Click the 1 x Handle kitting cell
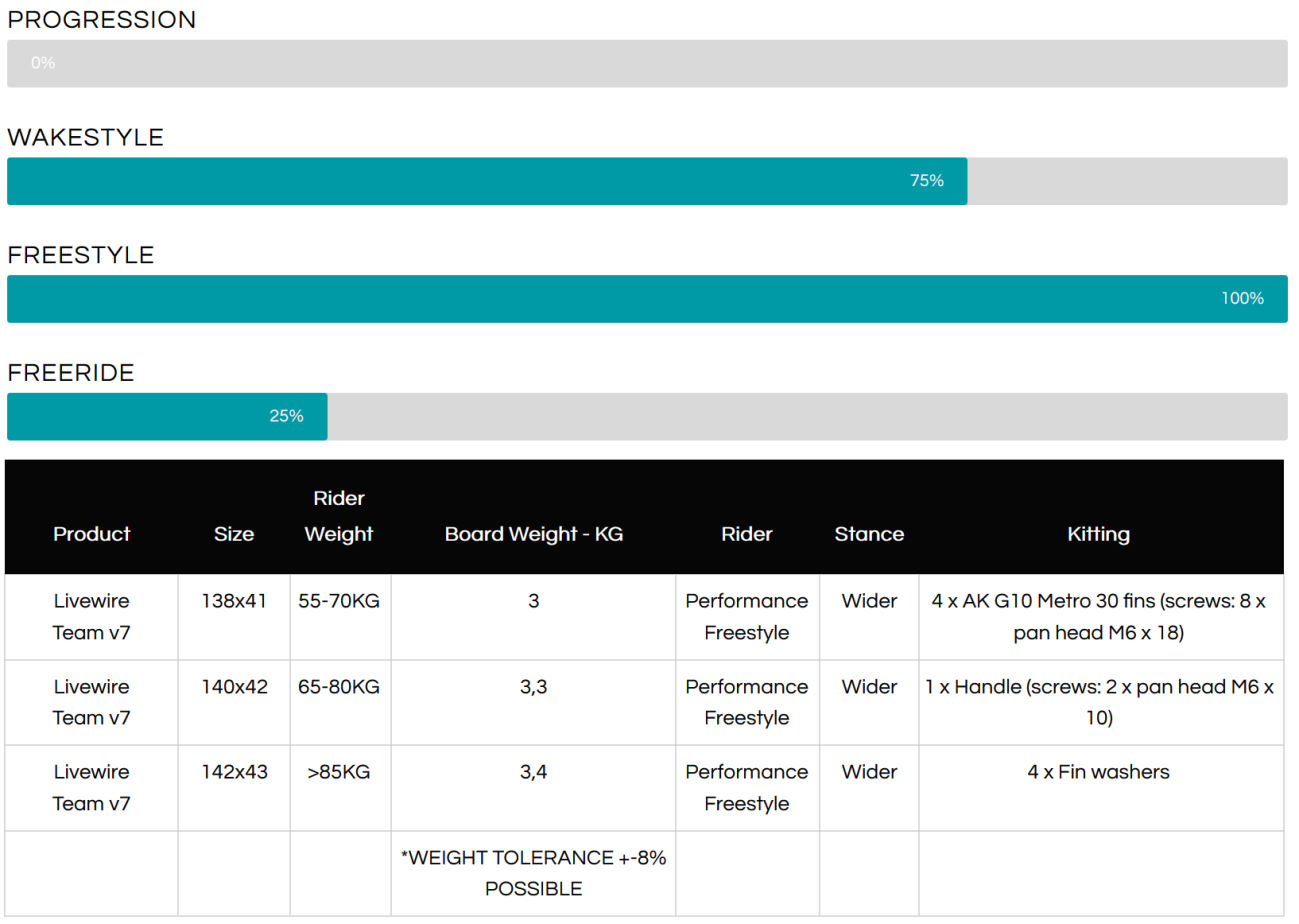 coord(1098,702)
